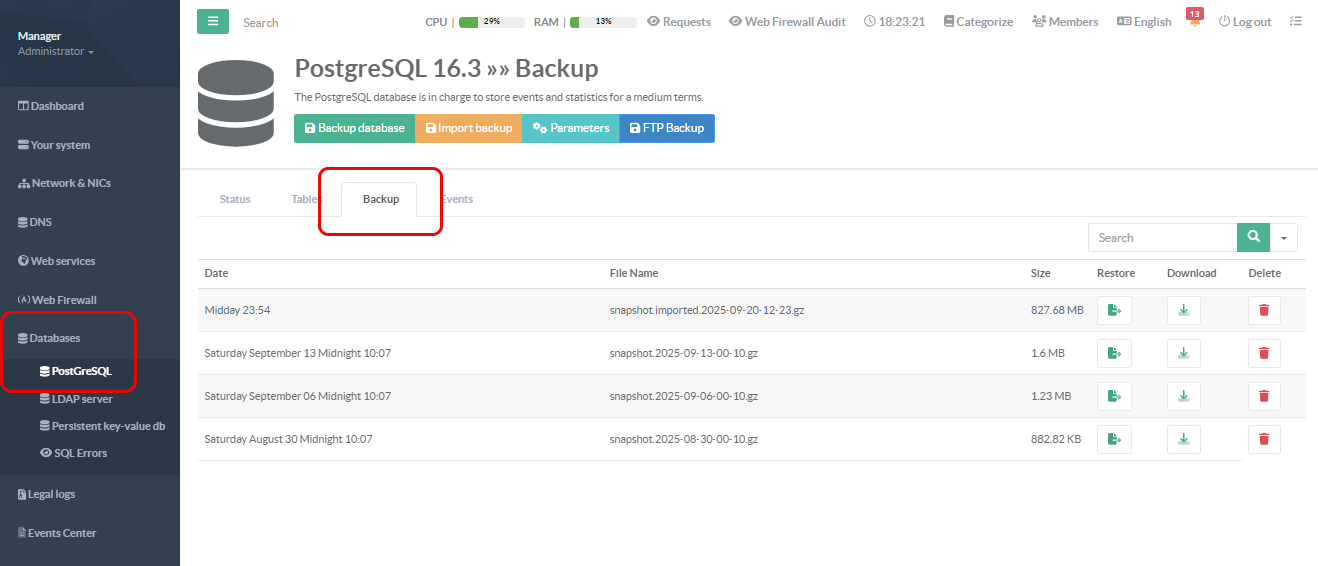Delete the snapshot.2025-09-06-00-10.gz backup
This screenshot has height=566, width=1318.
(1264, 397)
